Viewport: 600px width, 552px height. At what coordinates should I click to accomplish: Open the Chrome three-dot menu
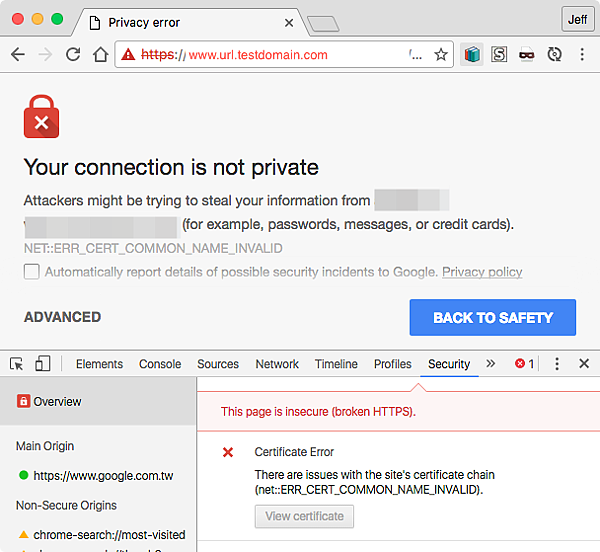click(582, 55)
